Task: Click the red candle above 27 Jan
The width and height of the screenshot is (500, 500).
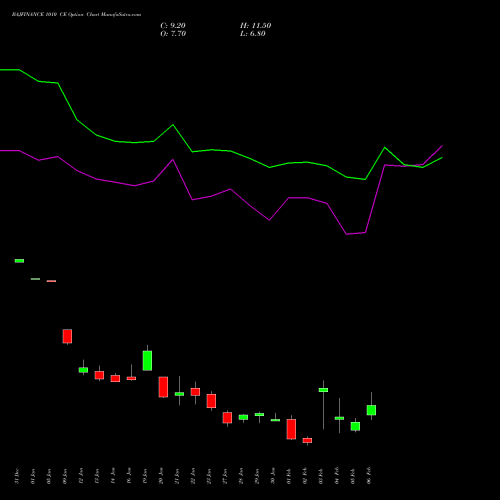Action: (227, 418)
